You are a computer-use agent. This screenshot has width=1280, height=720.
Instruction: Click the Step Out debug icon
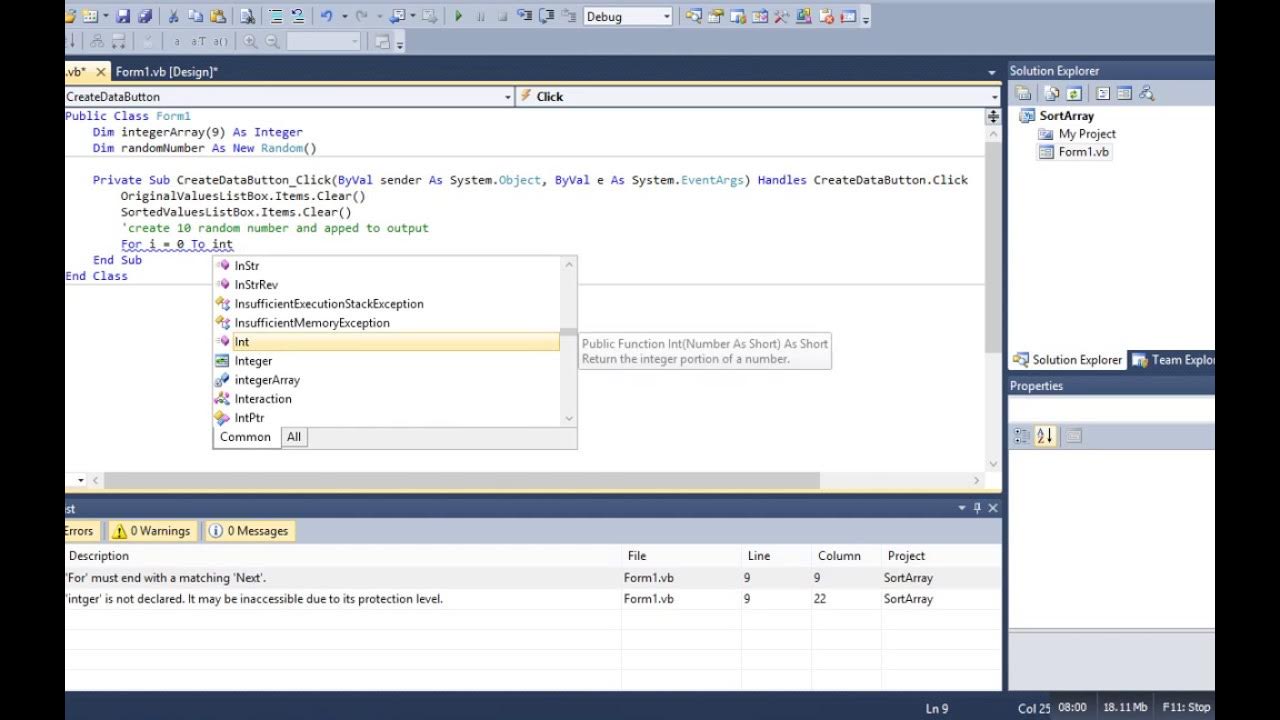569,17
